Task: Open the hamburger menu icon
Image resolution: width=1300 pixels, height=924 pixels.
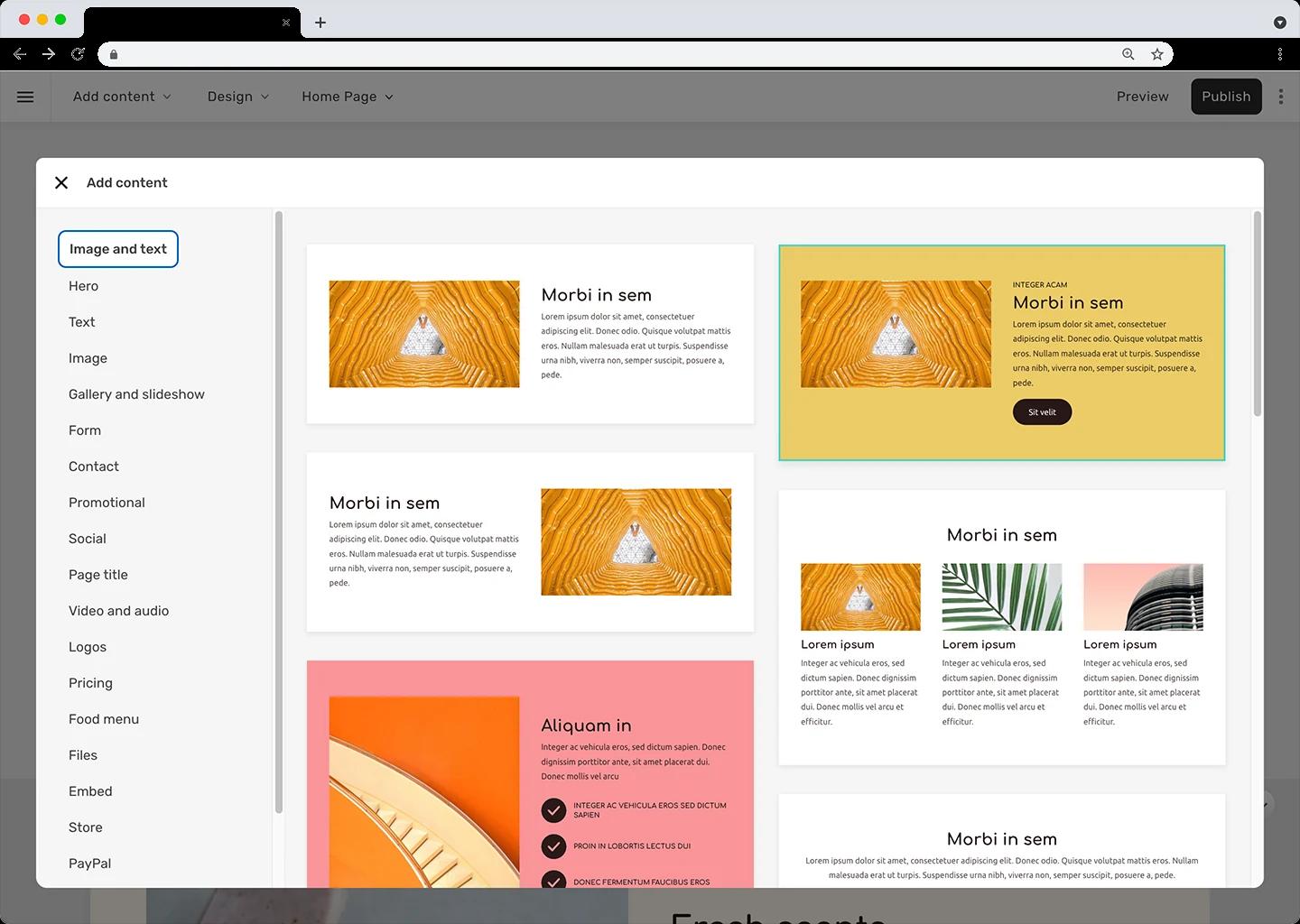Action: (x=25, y=97)
